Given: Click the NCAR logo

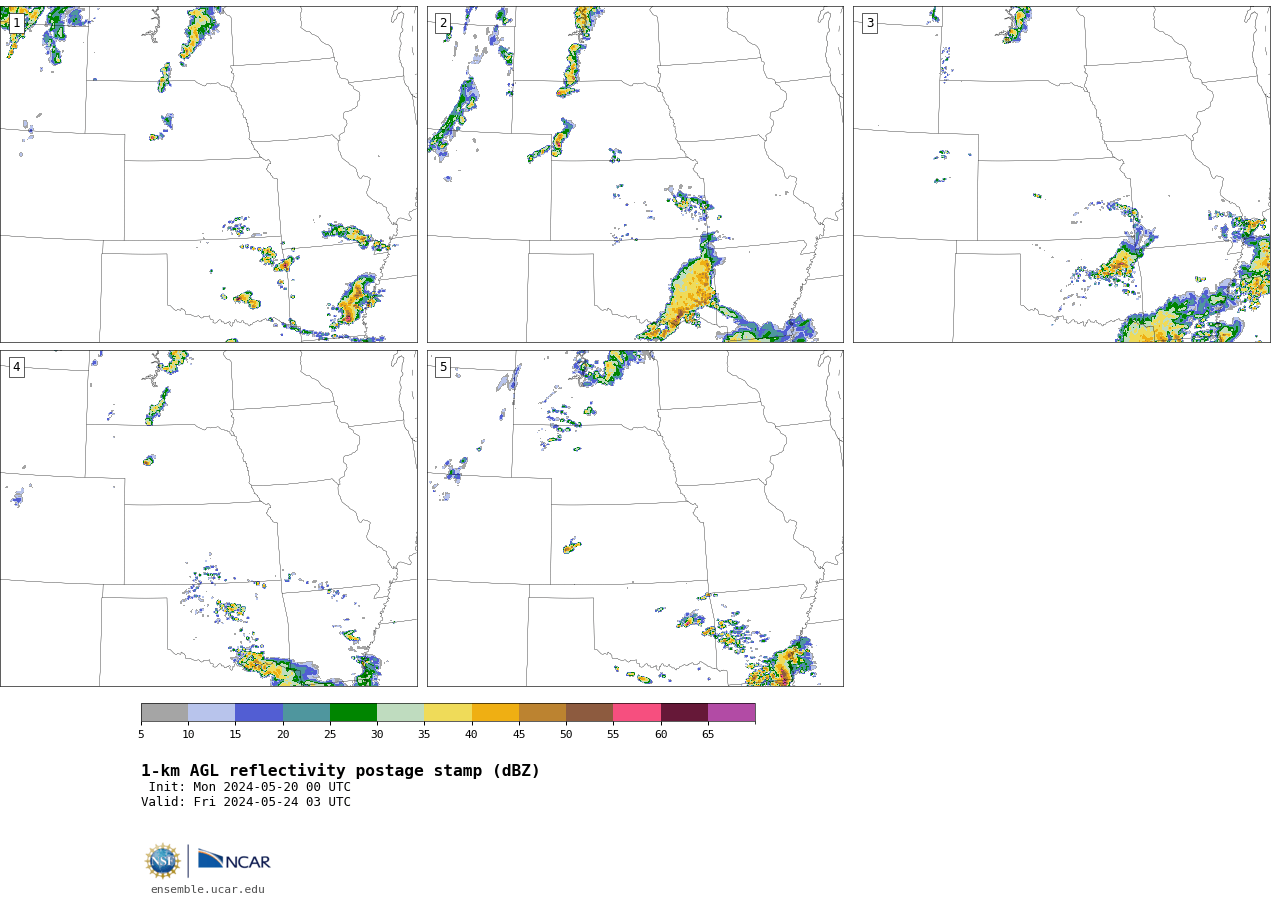Looking at the screenshot, I should (234, 860).
